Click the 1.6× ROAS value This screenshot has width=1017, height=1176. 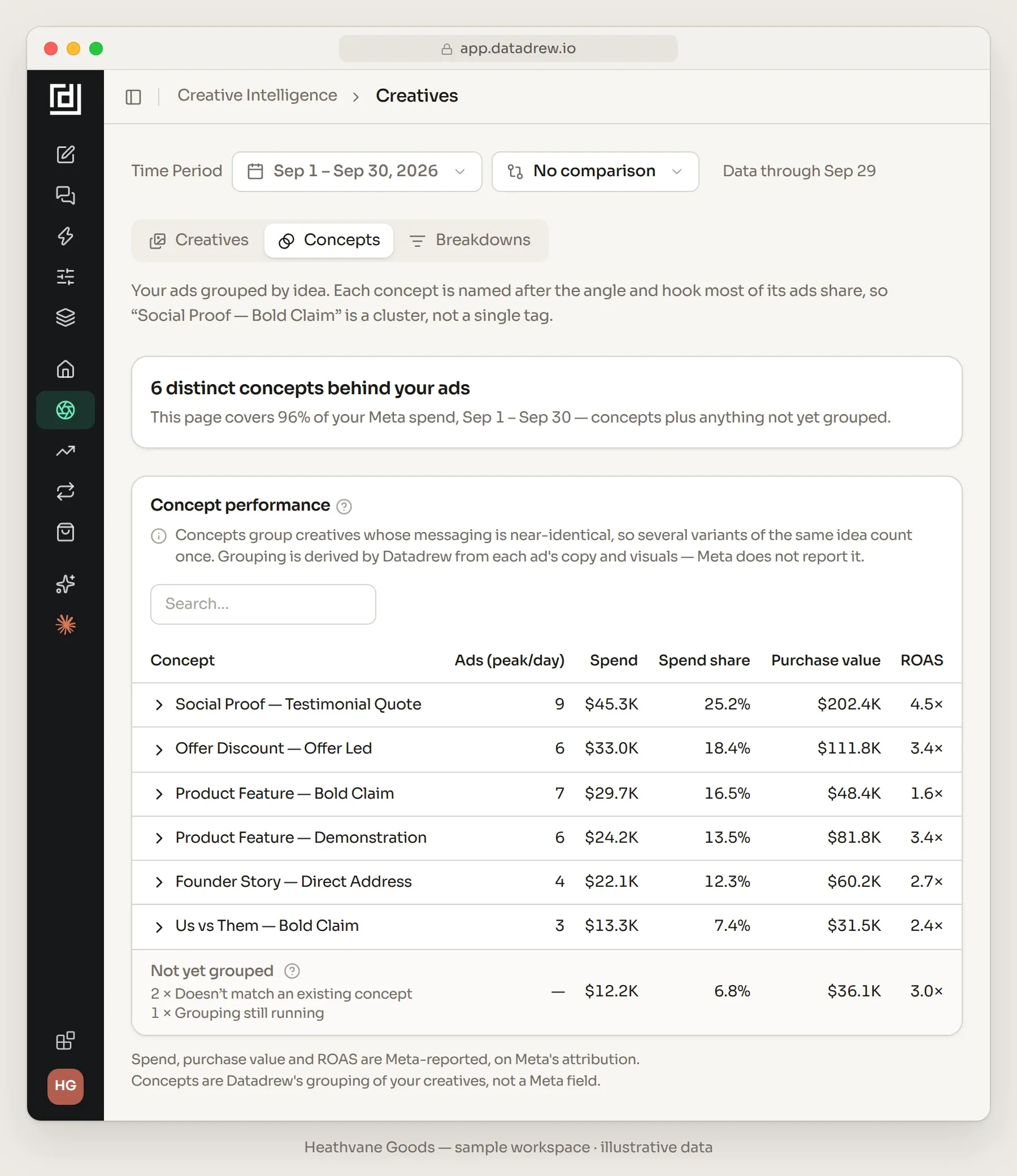coord(927,794)
